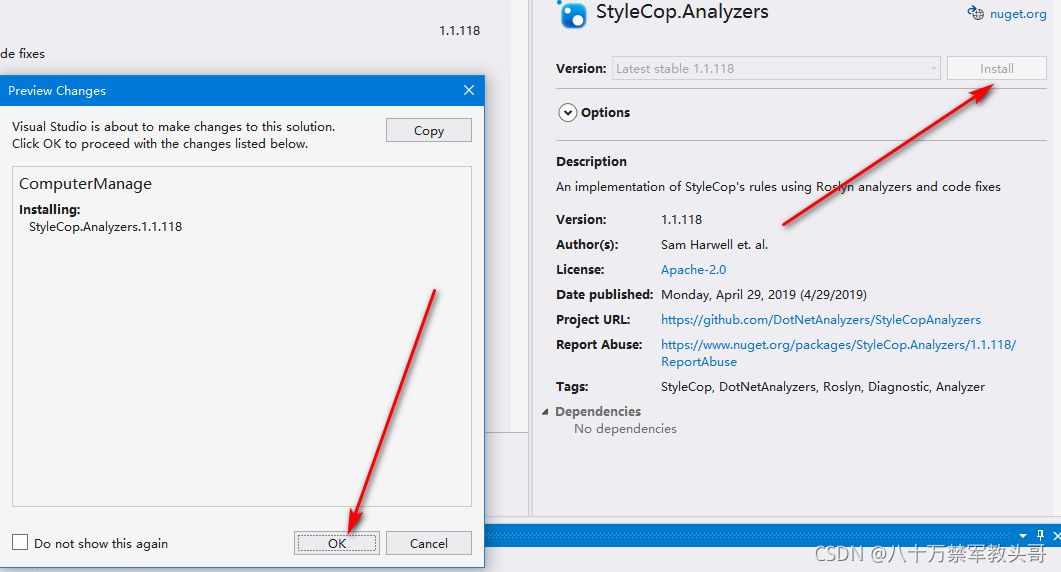Expand the Options section chevron
Screen dimensions: 1061x572
(568, 112)
